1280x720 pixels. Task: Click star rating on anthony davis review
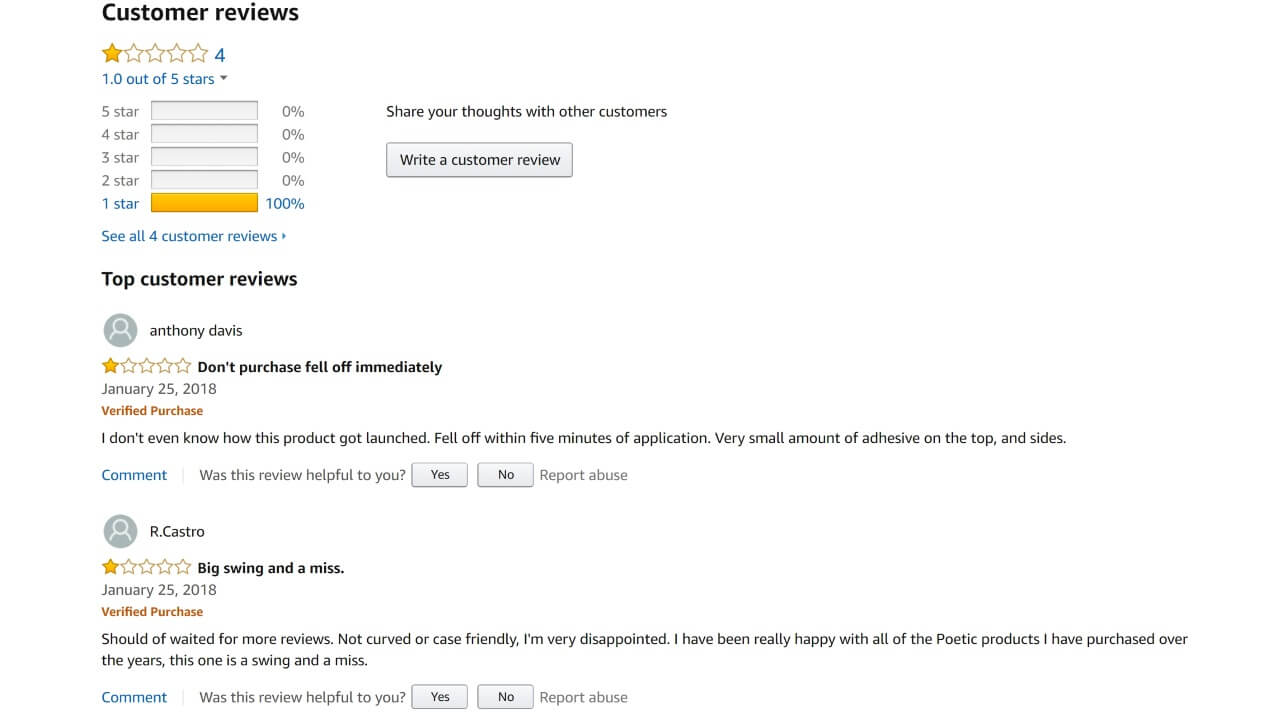pos(146,367)
